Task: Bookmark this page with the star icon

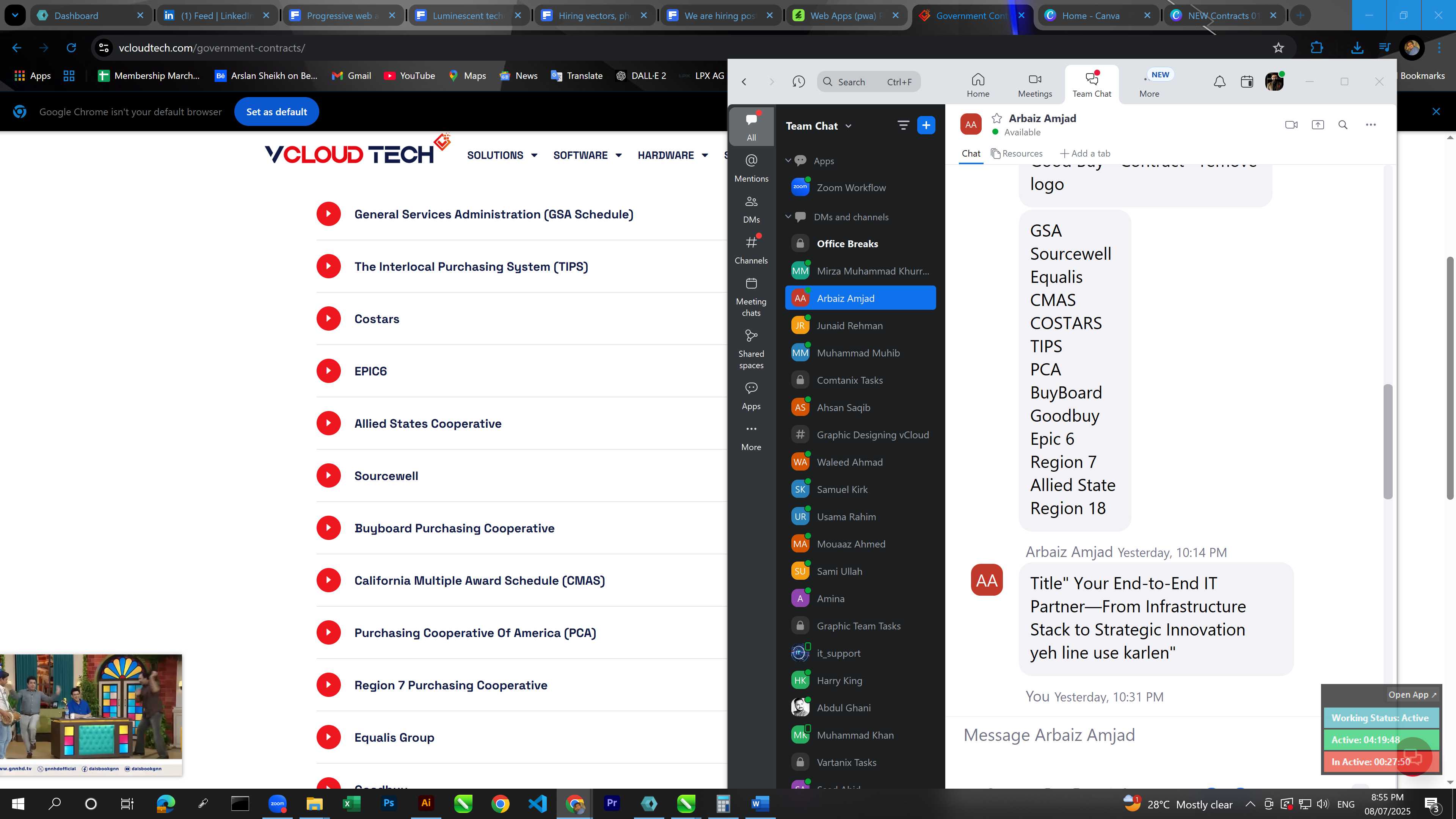Action: tap(1279, 48)
